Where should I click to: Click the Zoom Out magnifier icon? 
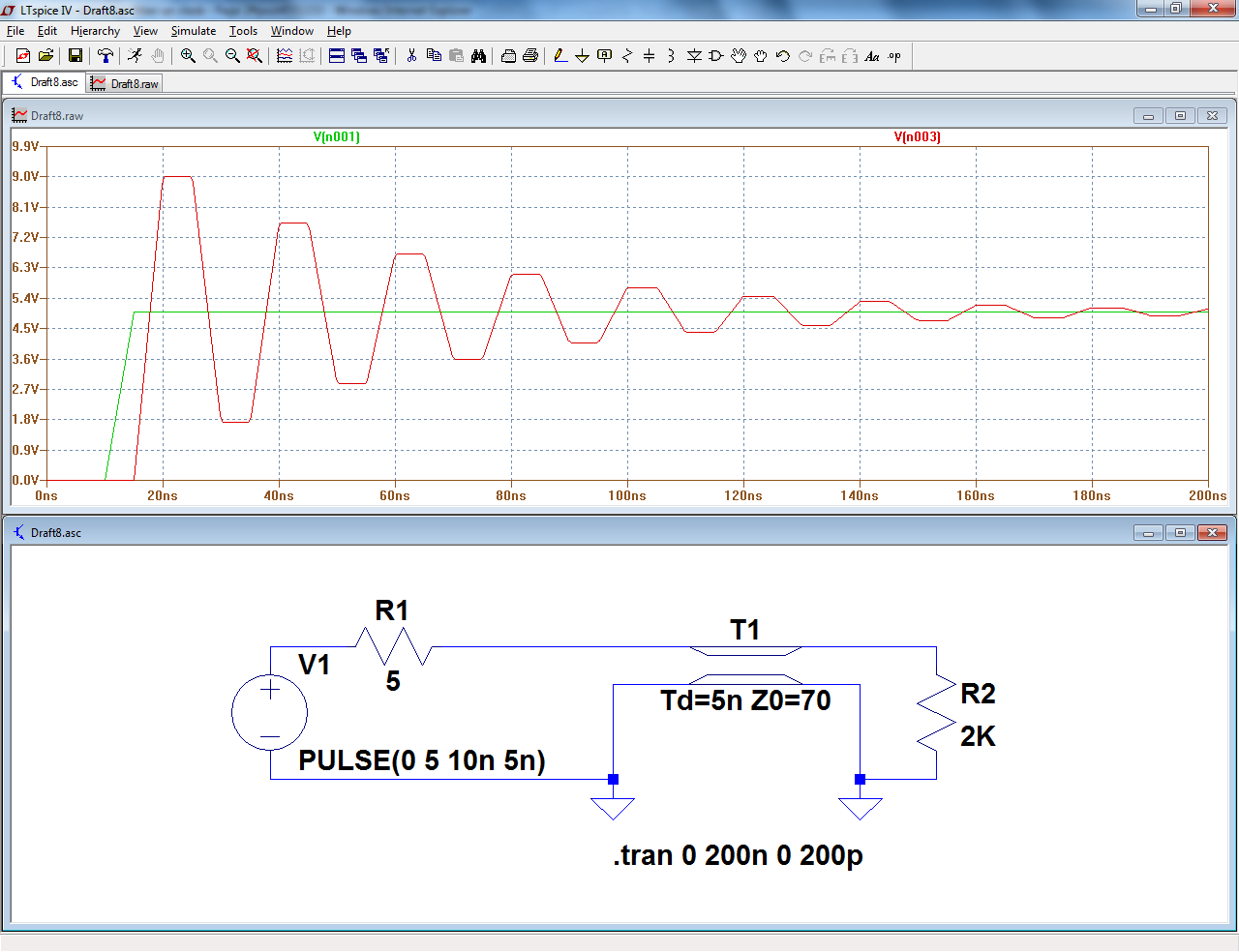(x=232, y=56)
